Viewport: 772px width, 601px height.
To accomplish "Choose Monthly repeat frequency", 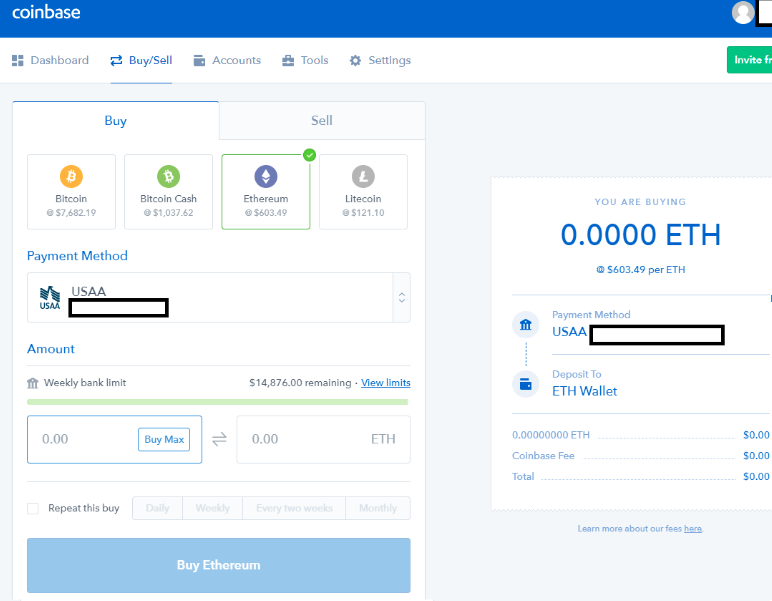I will click(x=378, y=508).
